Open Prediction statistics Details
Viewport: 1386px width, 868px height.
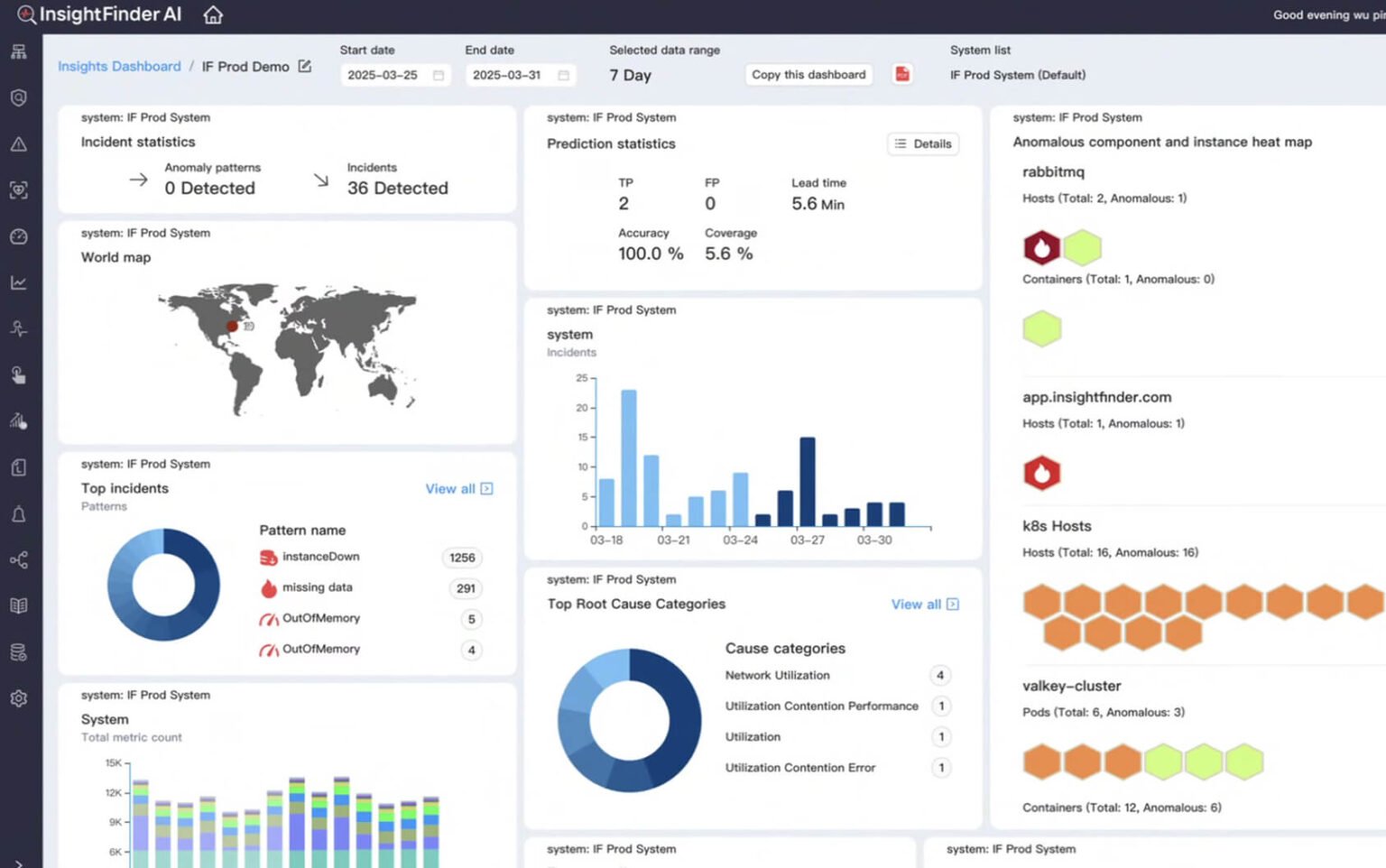[923, 143]
